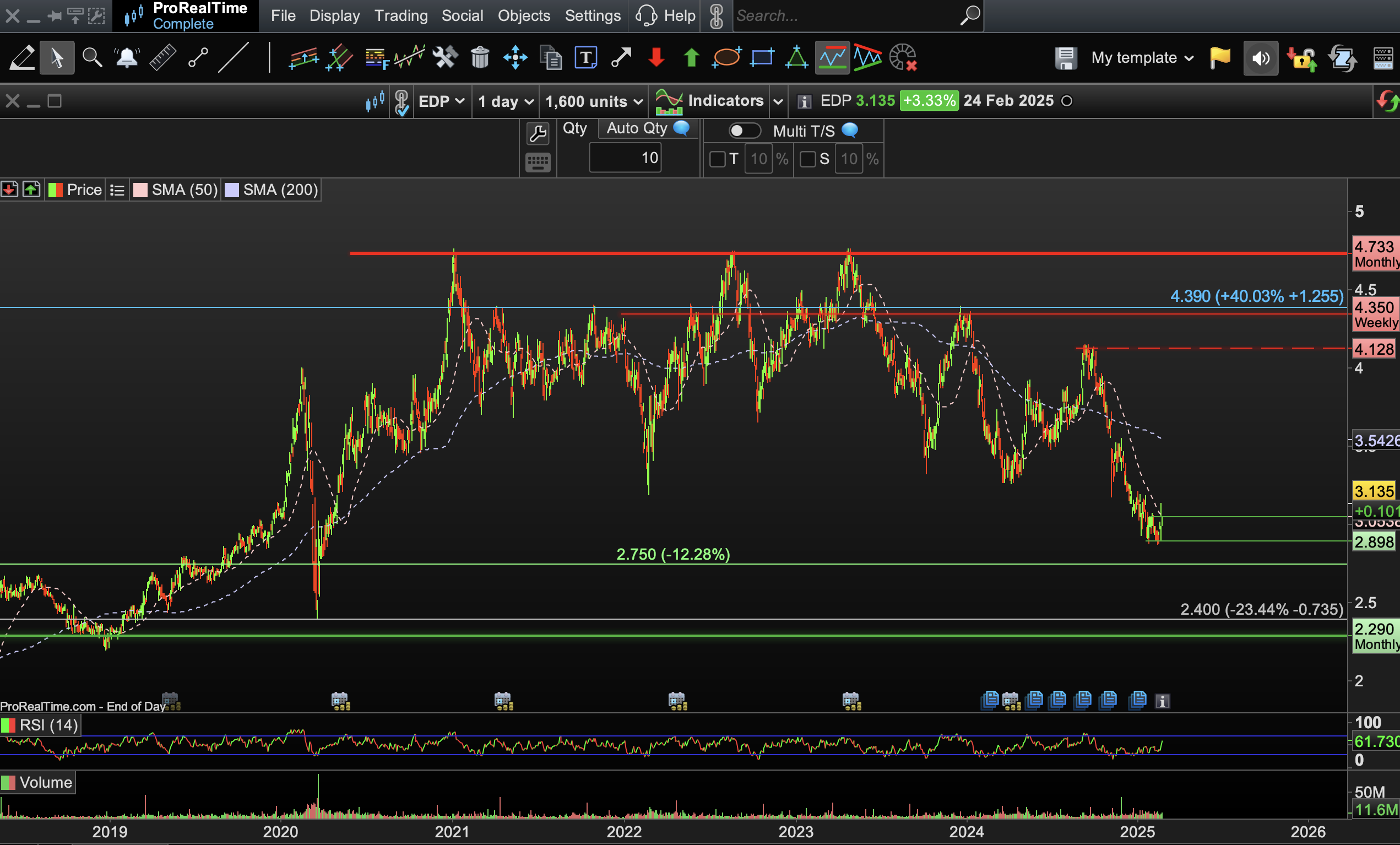This screenshot has width=1400, height=845.
Task: Click the SMA (50) color swatch
Action: click(140, 190)
